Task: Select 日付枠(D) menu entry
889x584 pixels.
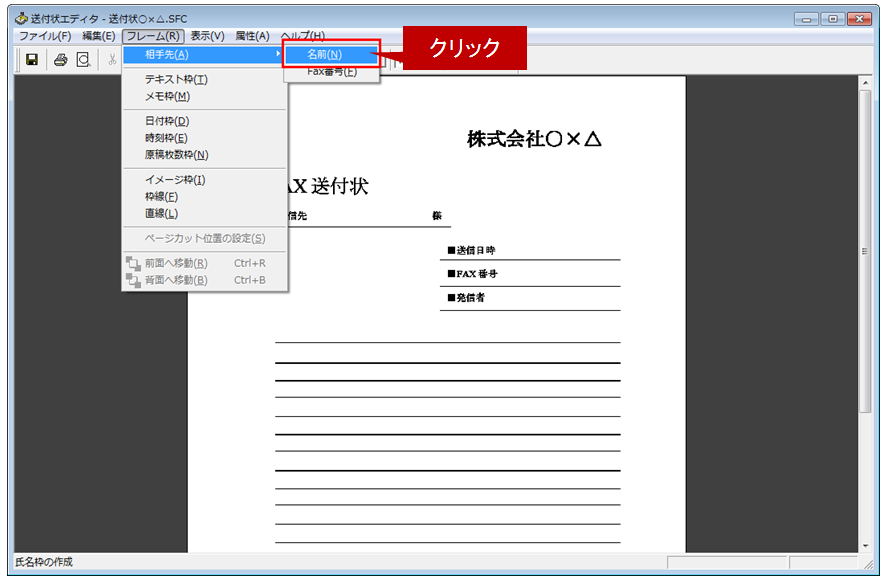Action: pos(204,121)
